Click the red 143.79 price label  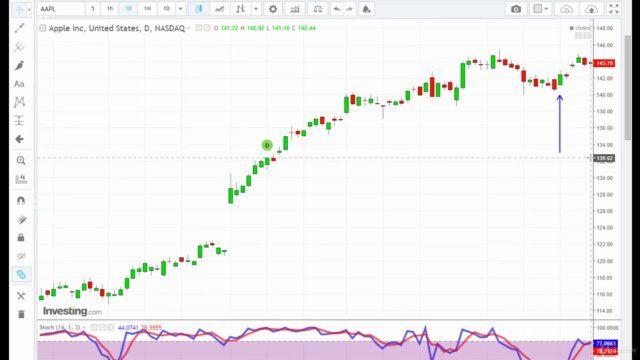pyautogui.click(x=604, y=63)
